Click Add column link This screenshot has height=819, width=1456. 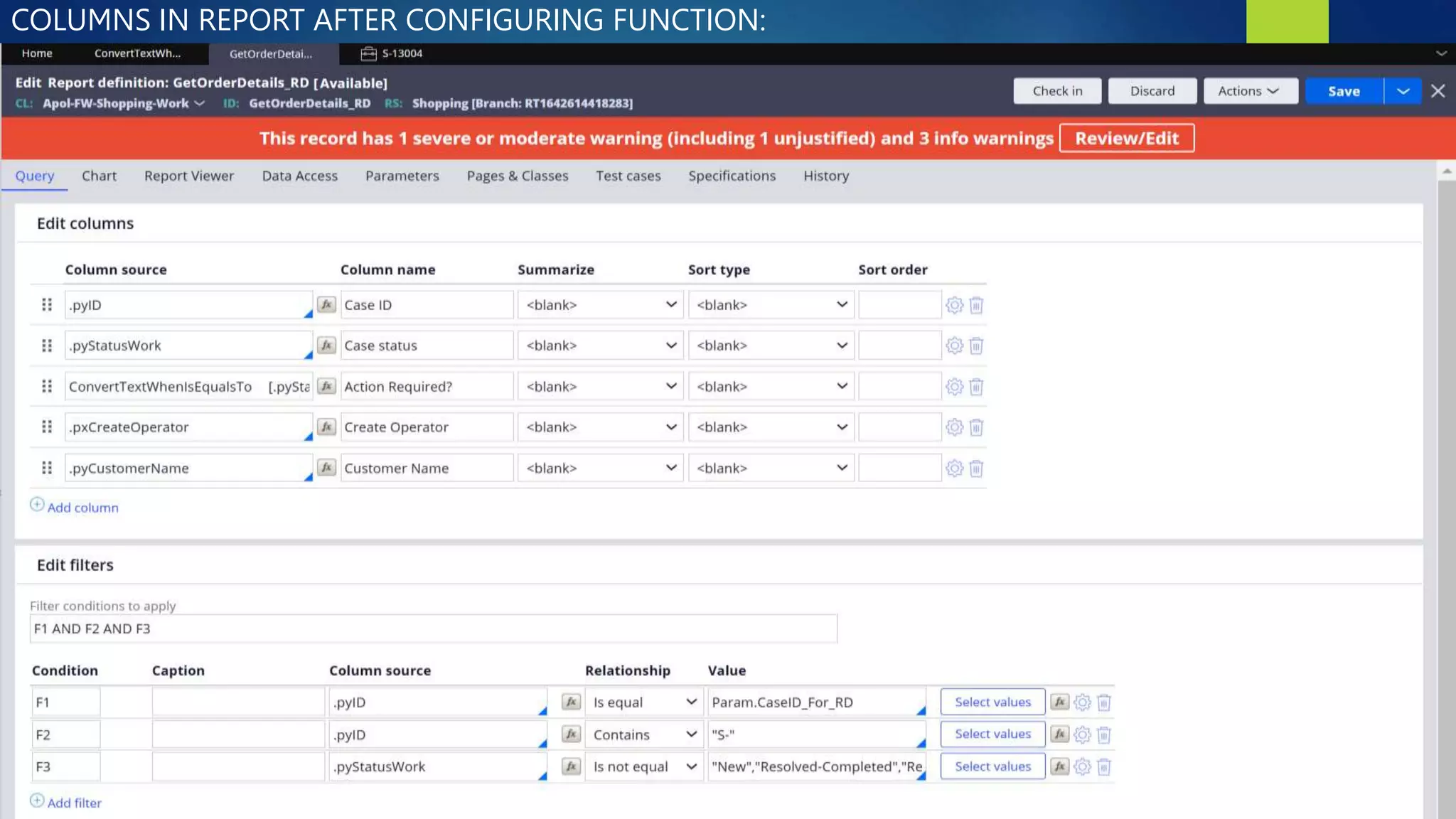[82, 508]
